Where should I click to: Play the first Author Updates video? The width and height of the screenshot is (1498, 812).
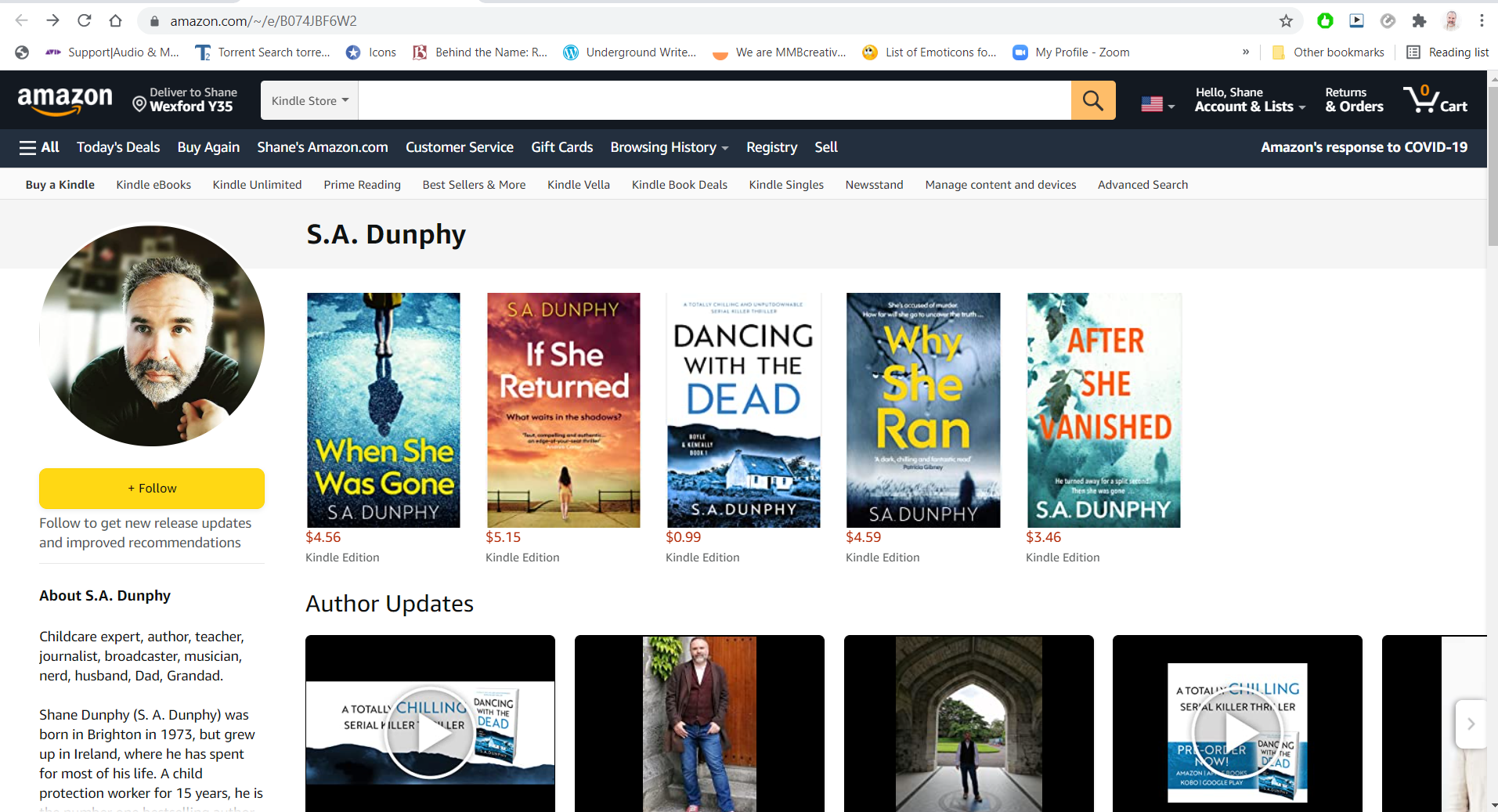click(429, 734)
